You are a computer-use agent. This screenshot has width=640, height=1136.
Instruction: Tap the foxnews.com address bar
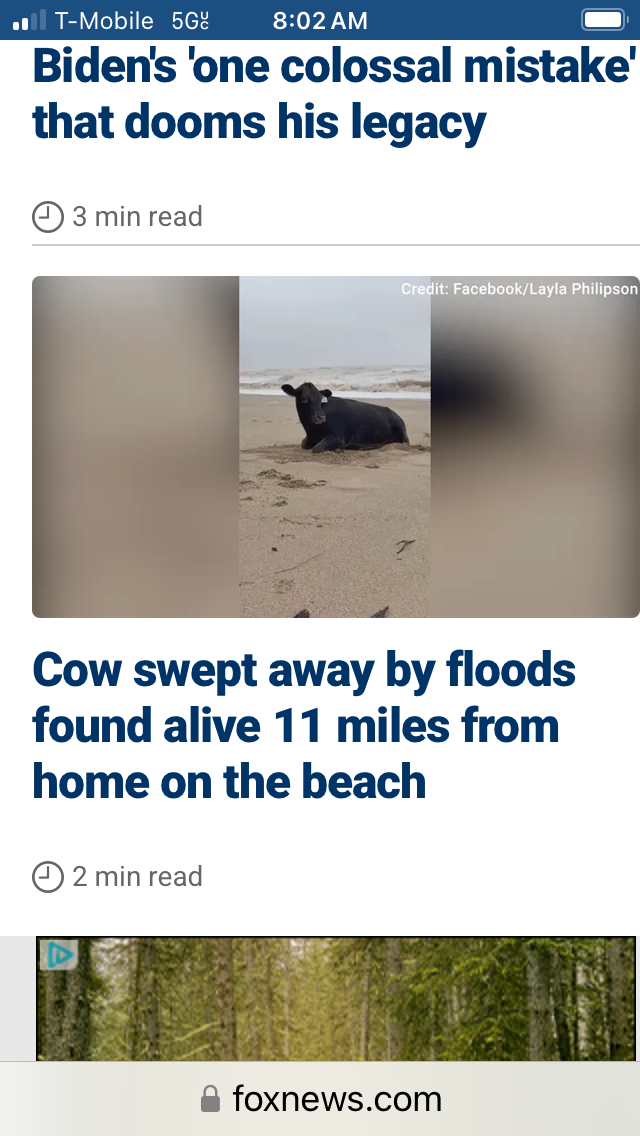[320, 1099]
